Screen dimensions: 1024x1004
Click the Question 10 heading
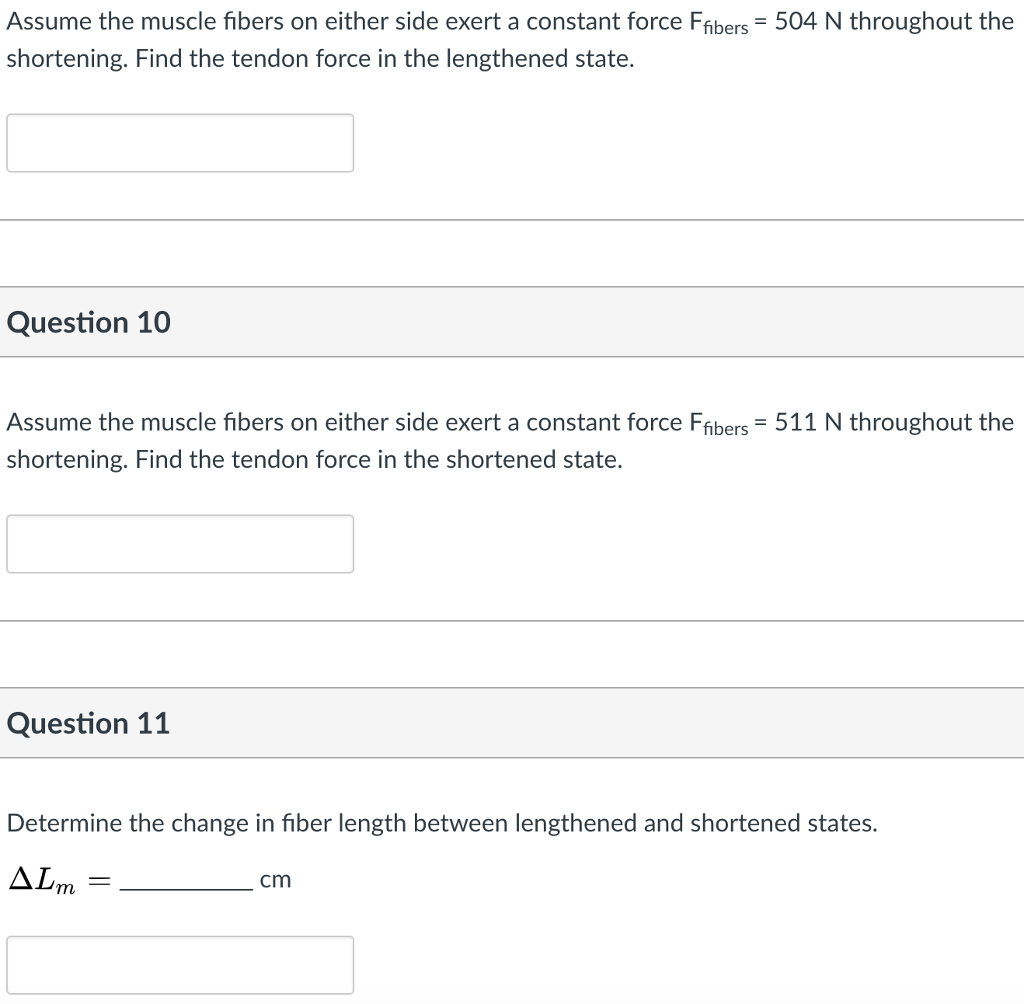pyautogui.click(x=88, y=322)
